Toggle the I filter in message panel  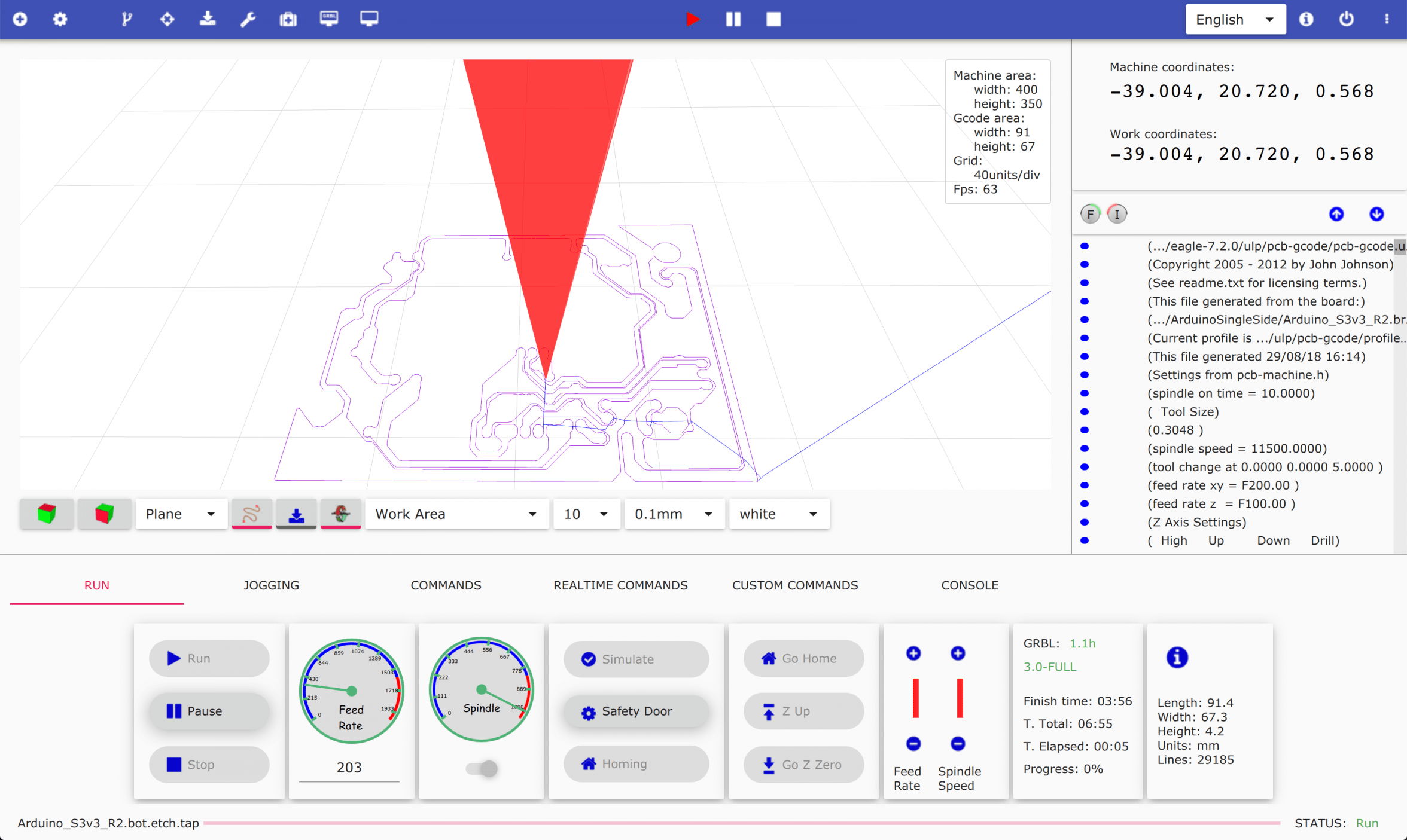[1117, 213]
